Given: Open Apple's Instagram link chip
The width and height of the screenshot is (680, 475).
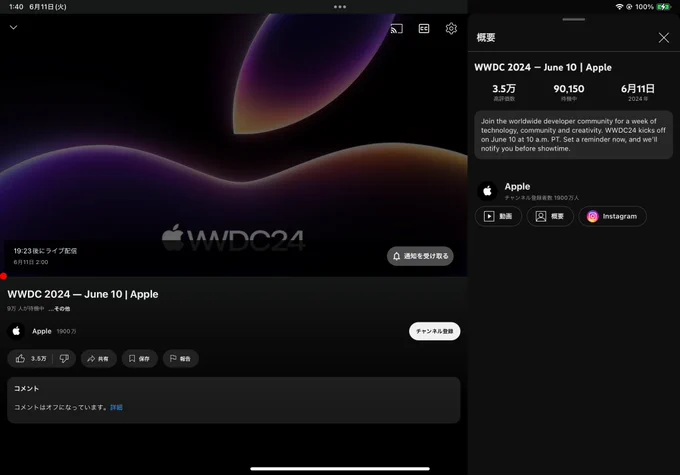Looking at the screenshot, I should coord(612,216).
